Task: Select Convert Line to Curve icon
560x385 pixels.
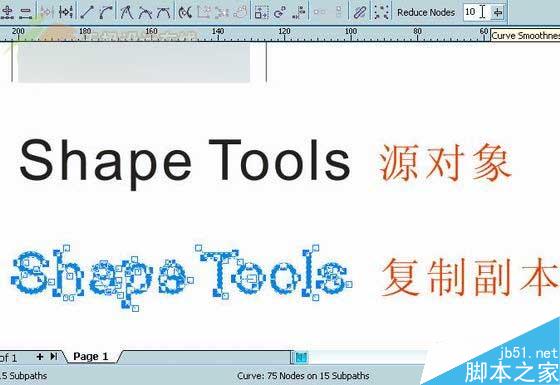Action: tap(105, 12)
